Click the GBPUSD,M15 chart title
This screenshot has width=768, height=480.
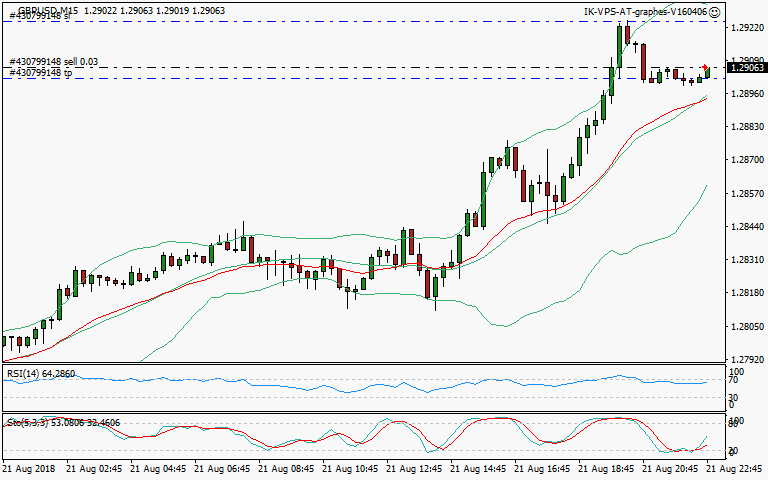(x=48, y=10)
